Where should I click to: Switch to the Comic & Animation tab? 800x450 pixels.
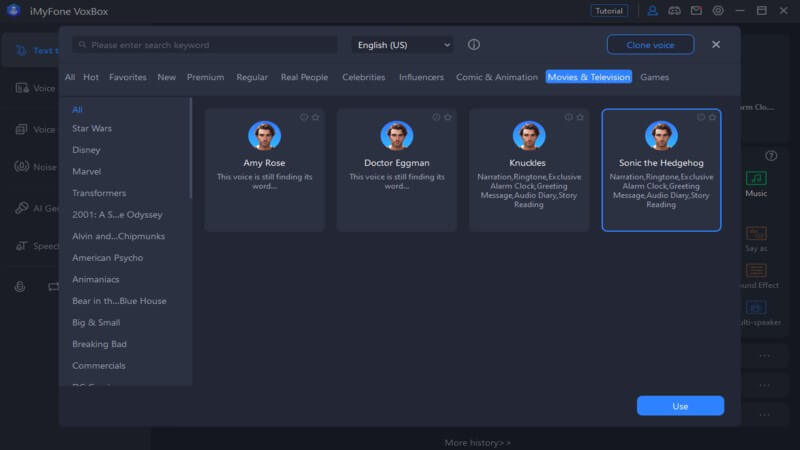[496, 77]
